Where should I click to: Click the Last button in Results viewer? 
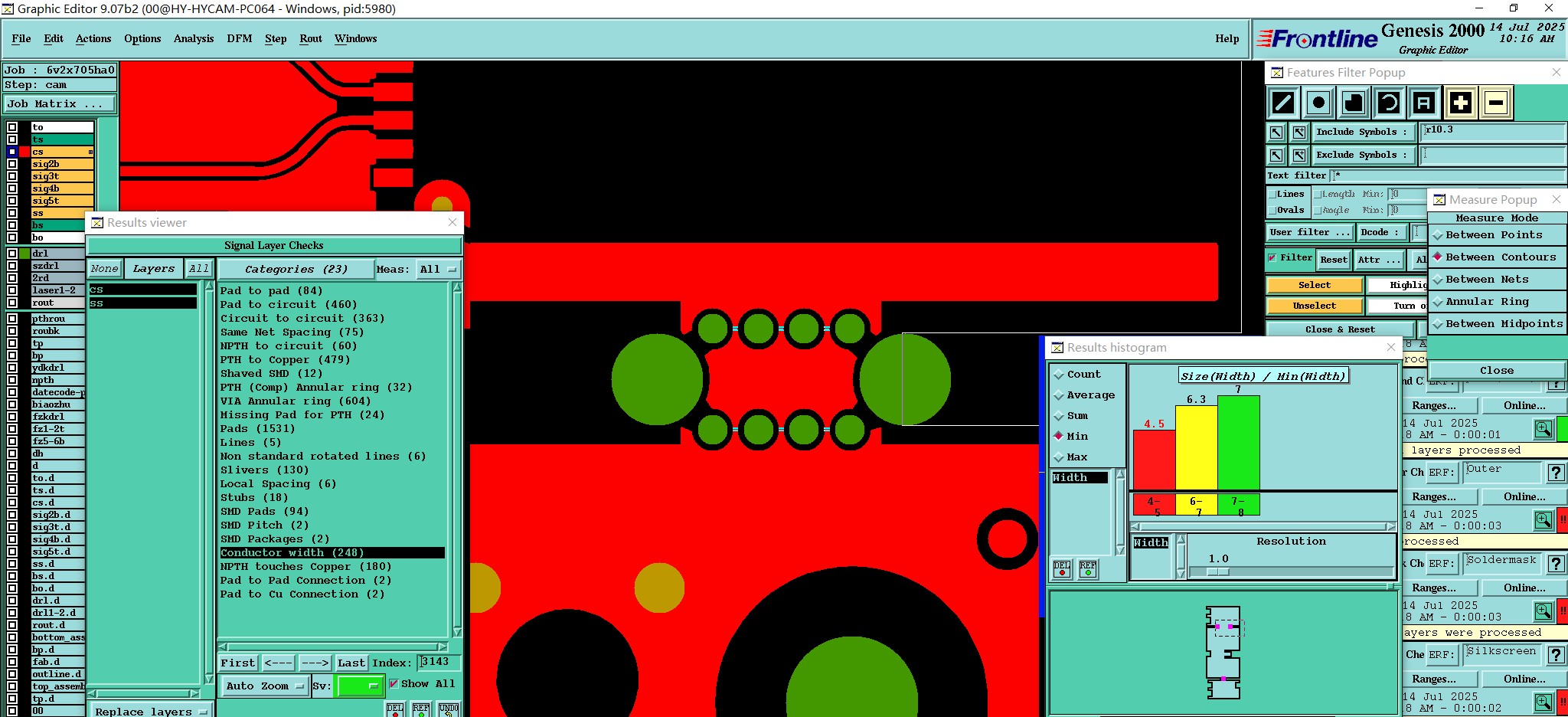click(351, 663)
